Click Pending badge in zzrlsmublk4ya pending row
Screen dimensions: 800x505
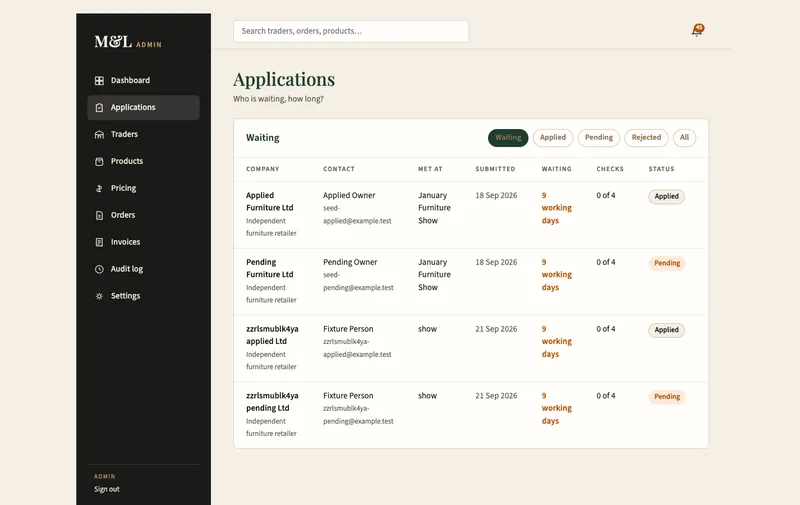click(x=667, y=397)
